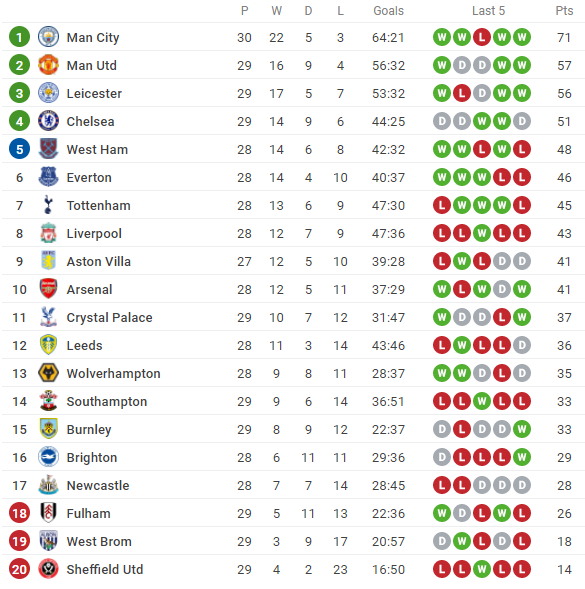The image size is (585, 589).
Task: Select the Everton table row name
Action: point(89,177)
